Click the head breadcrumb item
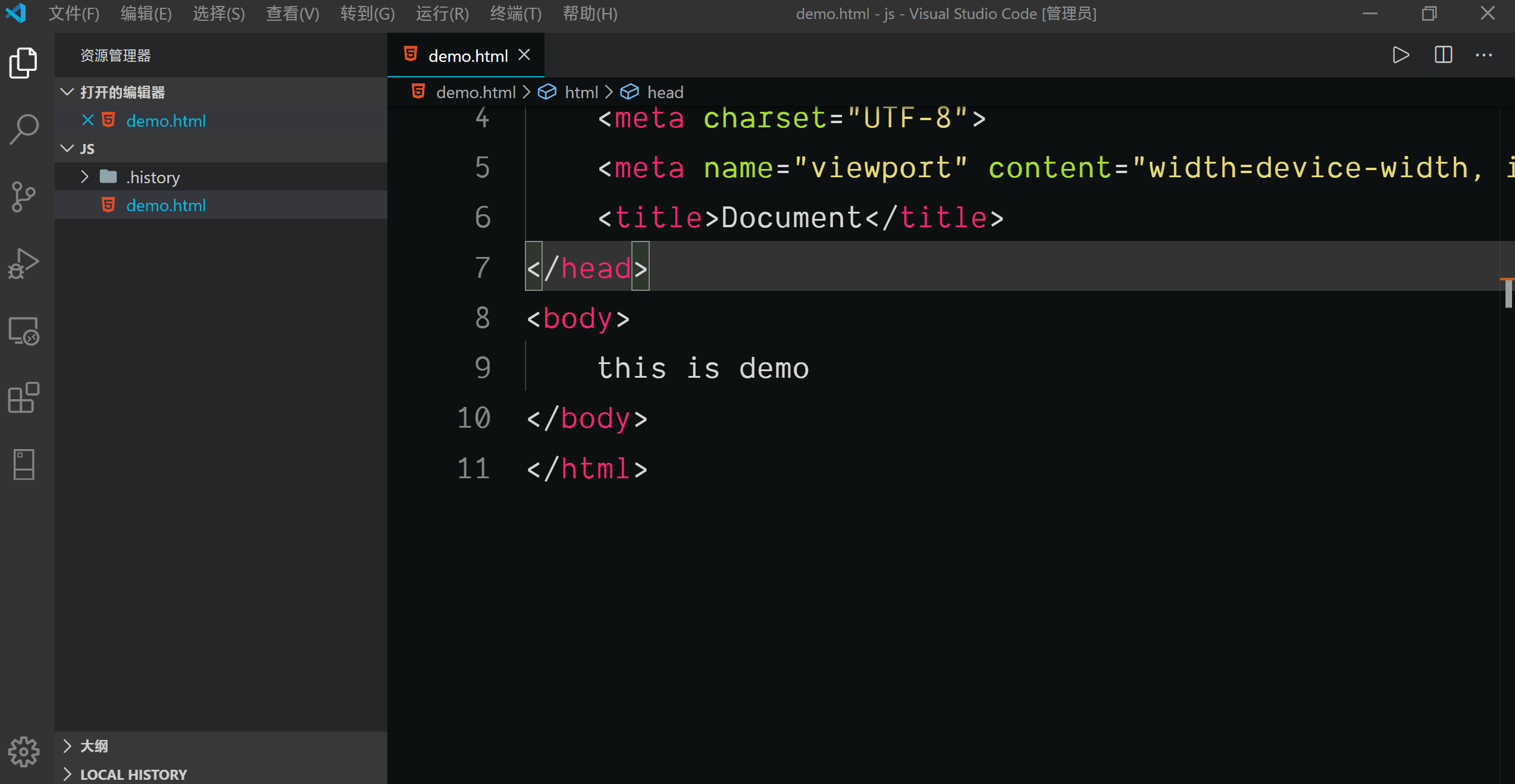Image resolution: width=1515 pixels, height=784 pixels. coord(665,92)
